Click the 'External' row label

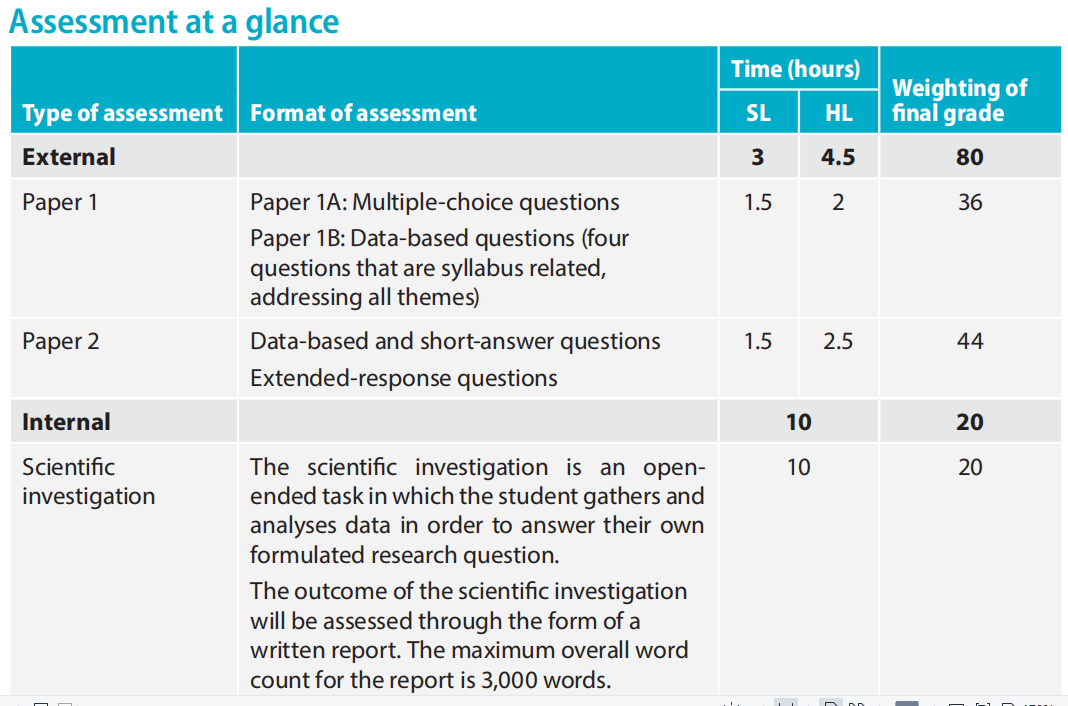click(69, 157)
